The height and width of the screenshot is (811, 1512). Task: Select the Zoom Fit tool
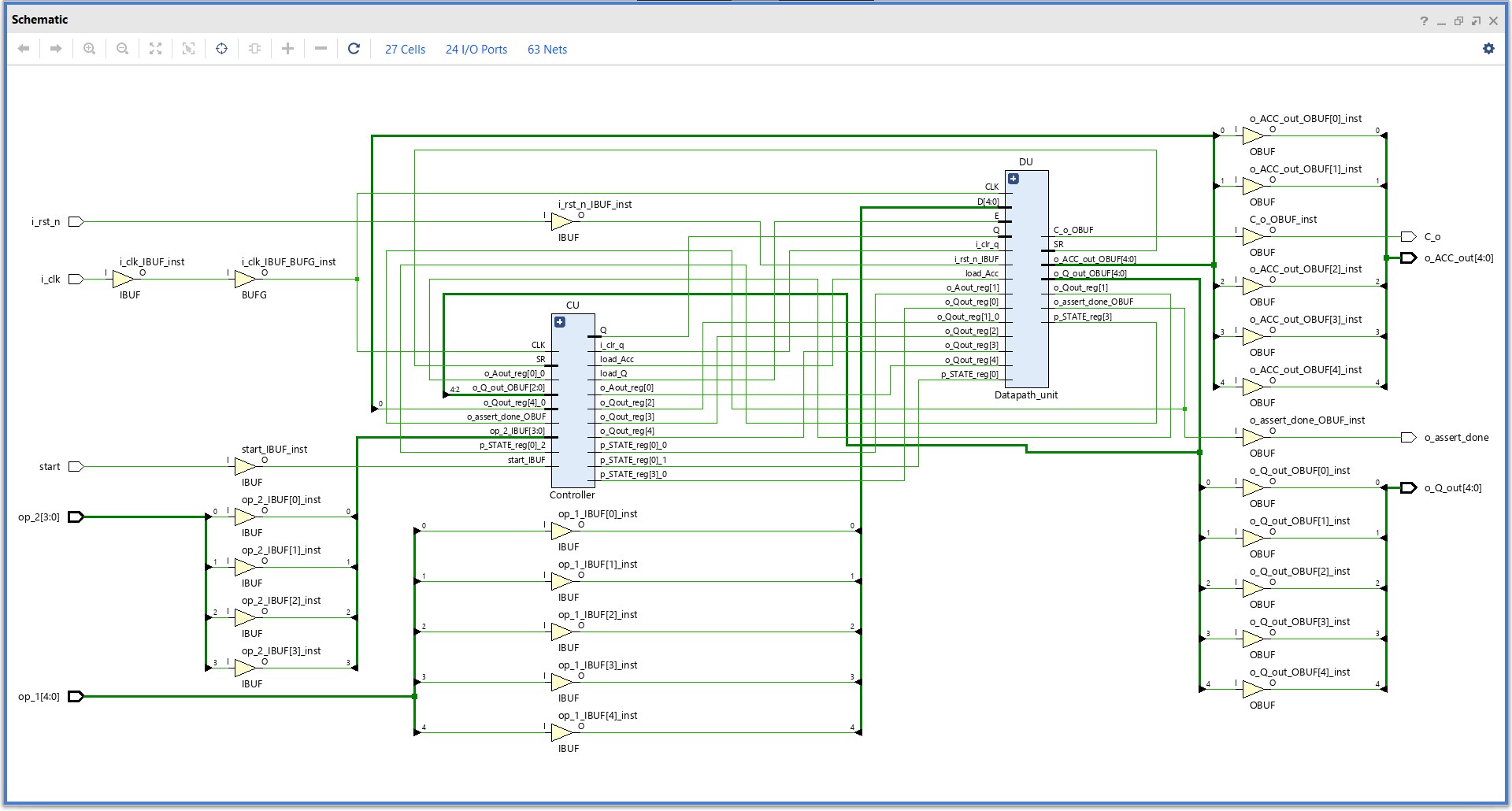(155, 48)
